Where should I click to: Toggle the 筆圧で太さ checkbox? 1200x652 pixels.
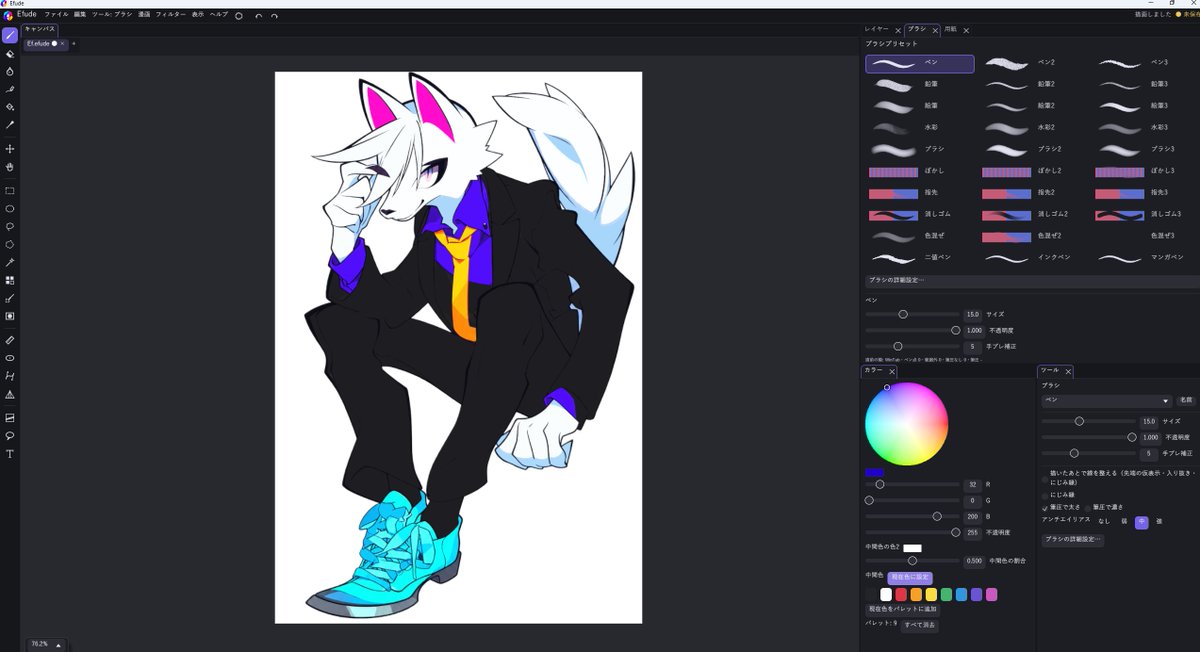pos(1045,508)
